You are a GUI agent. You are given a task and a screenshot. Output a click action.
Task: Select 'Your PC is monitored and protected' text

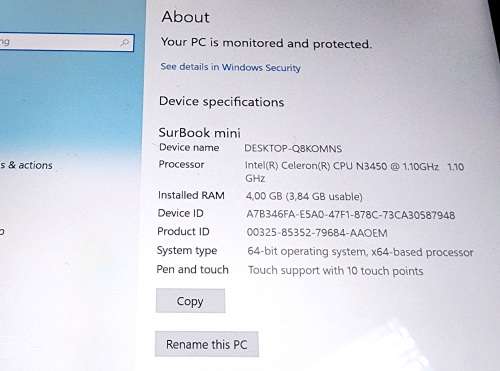coord(266,43)
